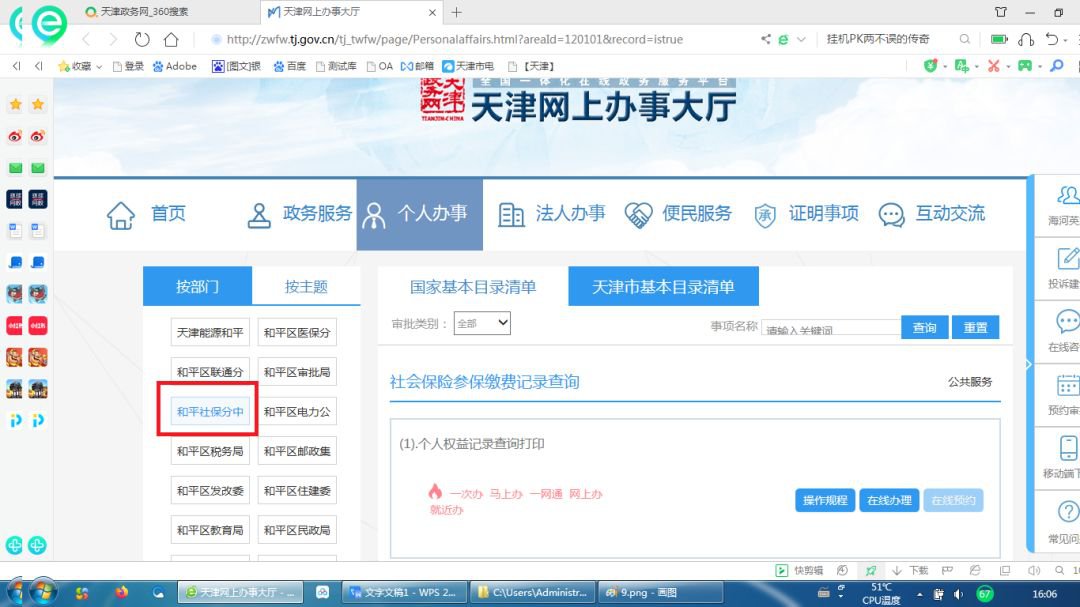Viewport: 1080px width, 607px height.
Task: Open 社会保险参保缴费记录查询 item
Action: [484, 382]
